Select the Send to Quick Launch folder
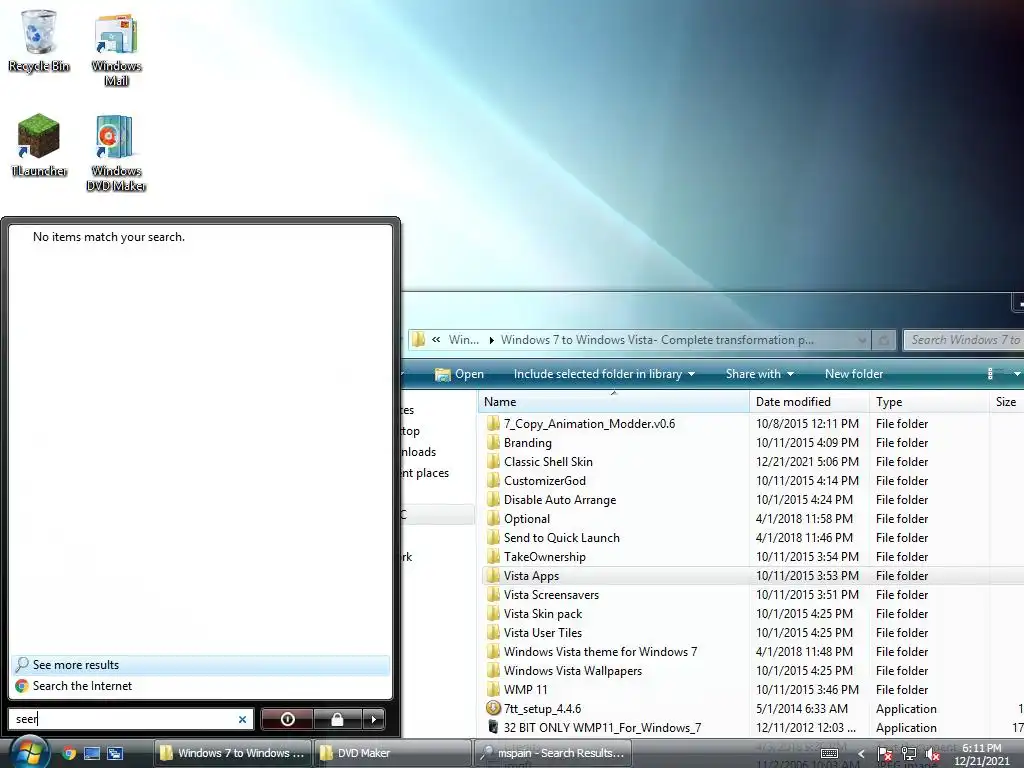Viewport: 1024px width, 768px height. pos(562,537)
